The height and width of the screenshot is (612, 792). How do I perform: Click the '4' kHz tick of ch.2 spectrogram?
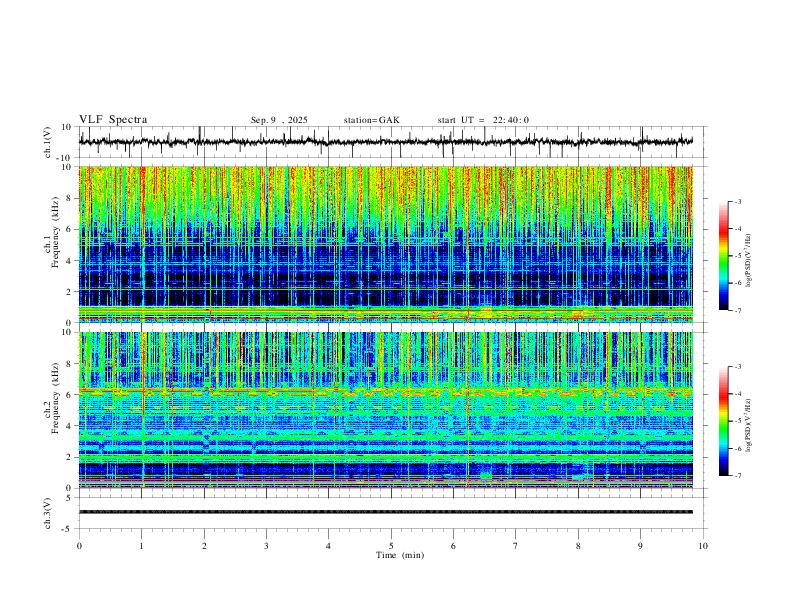pos(70,426)
